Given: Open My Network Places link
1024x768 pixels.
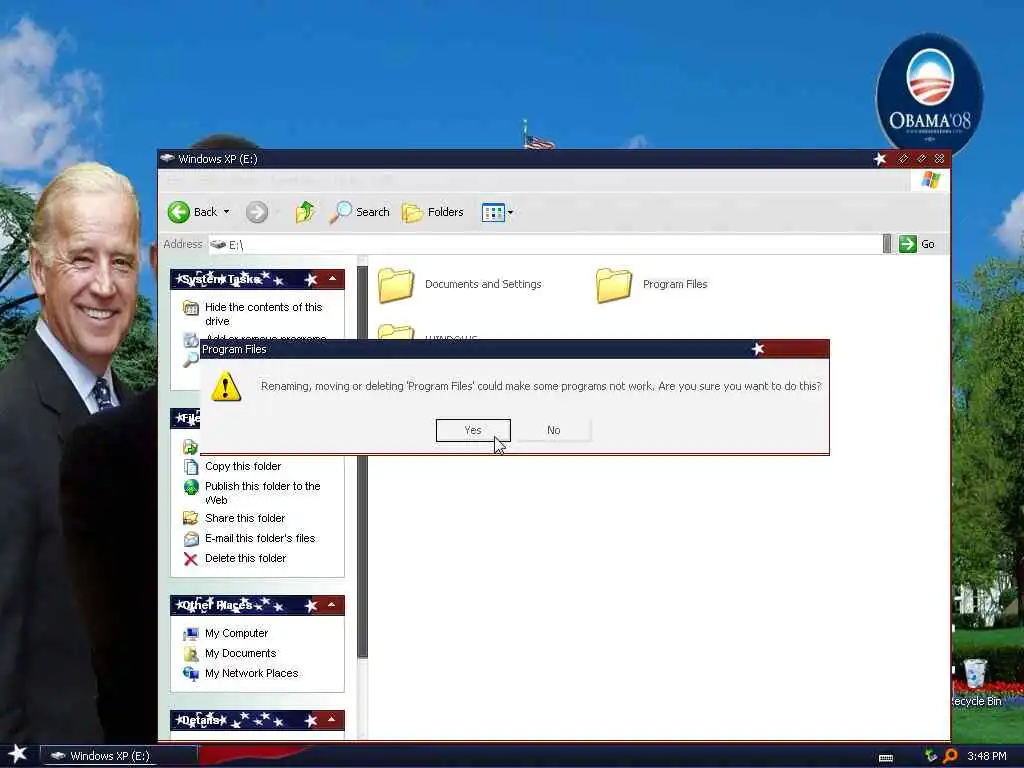Looking at the screenshot, I should (251, 673).
